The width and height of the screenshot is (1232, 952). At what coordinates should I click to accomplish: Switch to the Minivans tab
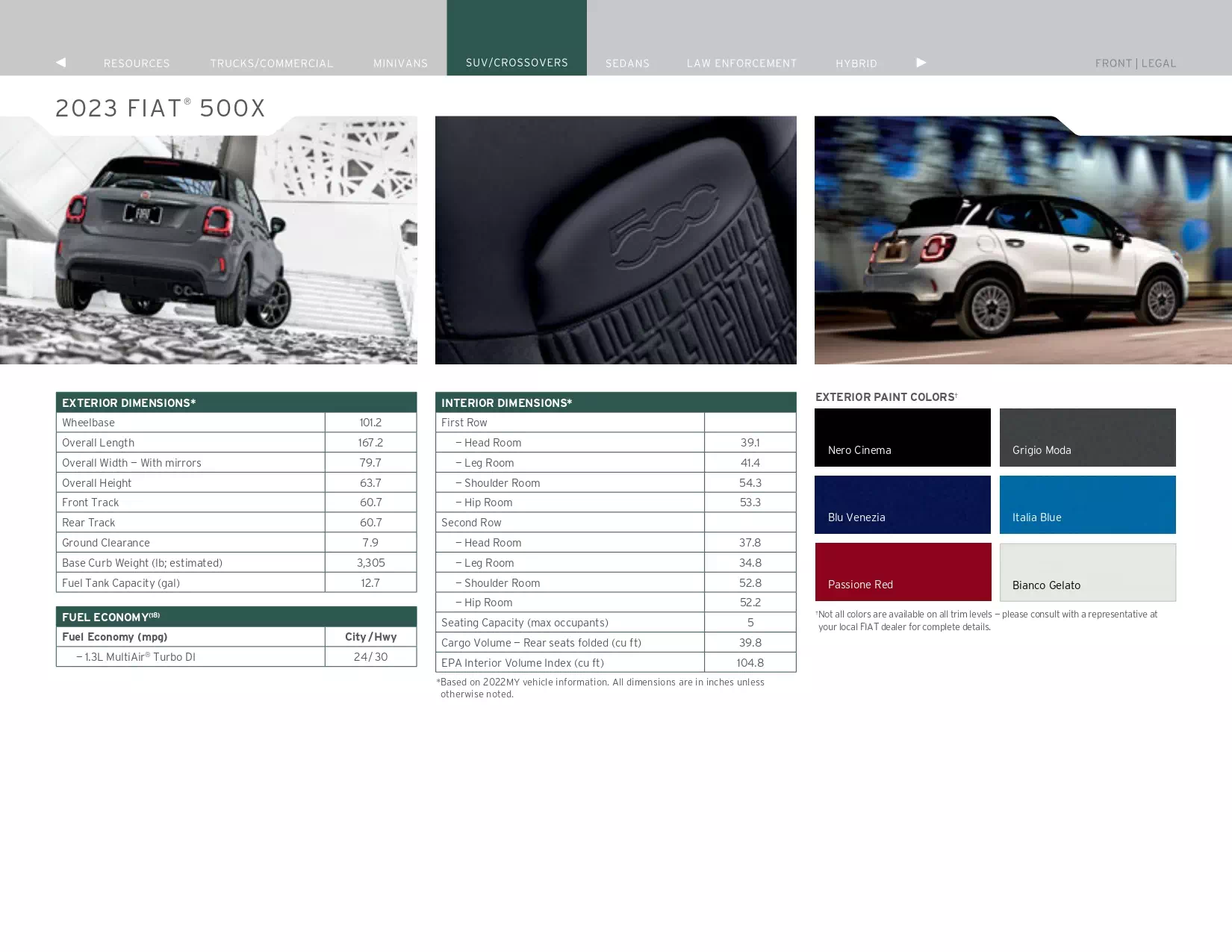coord(401,63)
